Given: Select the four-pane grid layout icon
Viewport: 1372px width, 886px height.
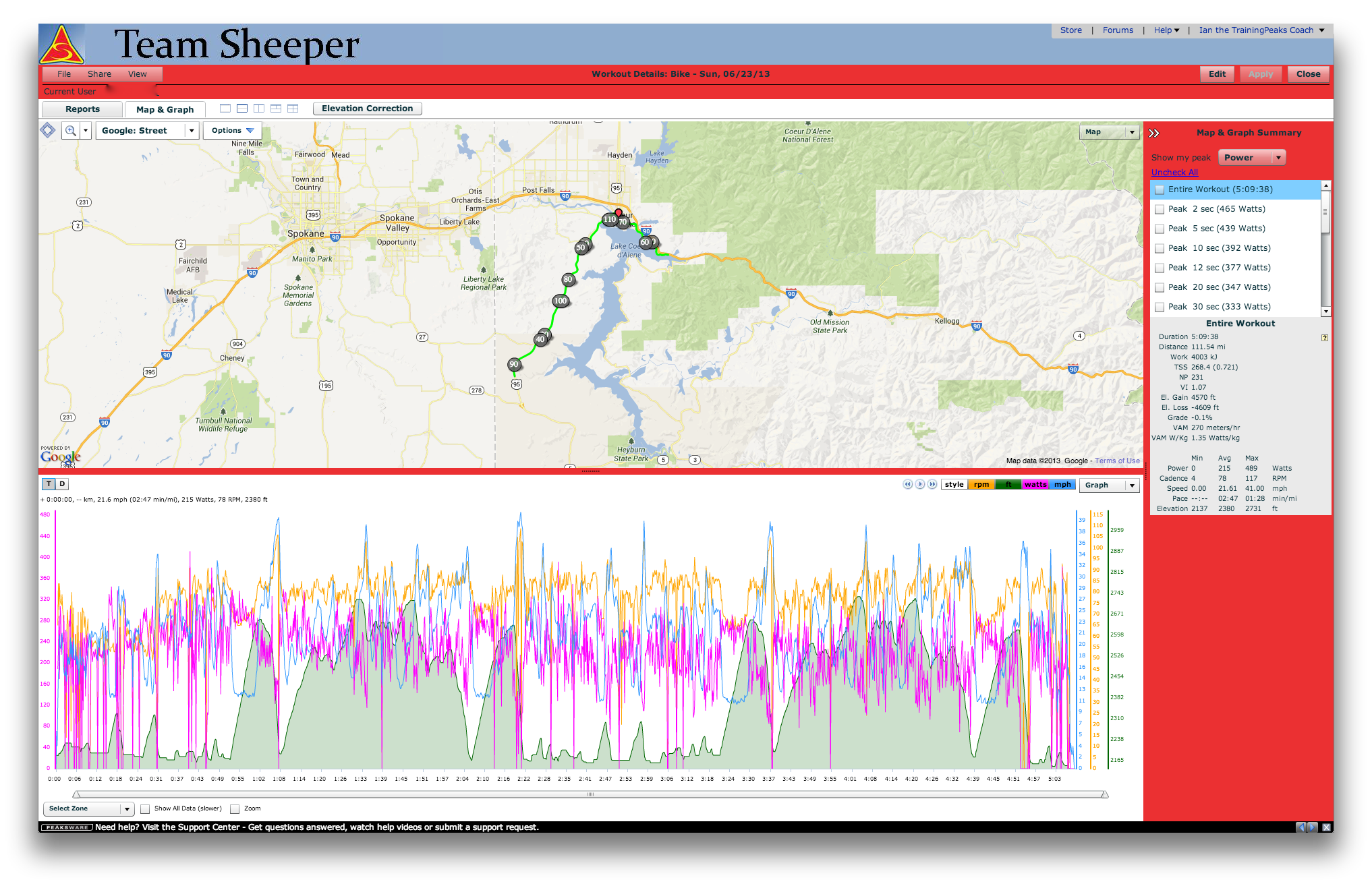Looking at the screenshot, I should pyautogui.click(x=293, y=109).
